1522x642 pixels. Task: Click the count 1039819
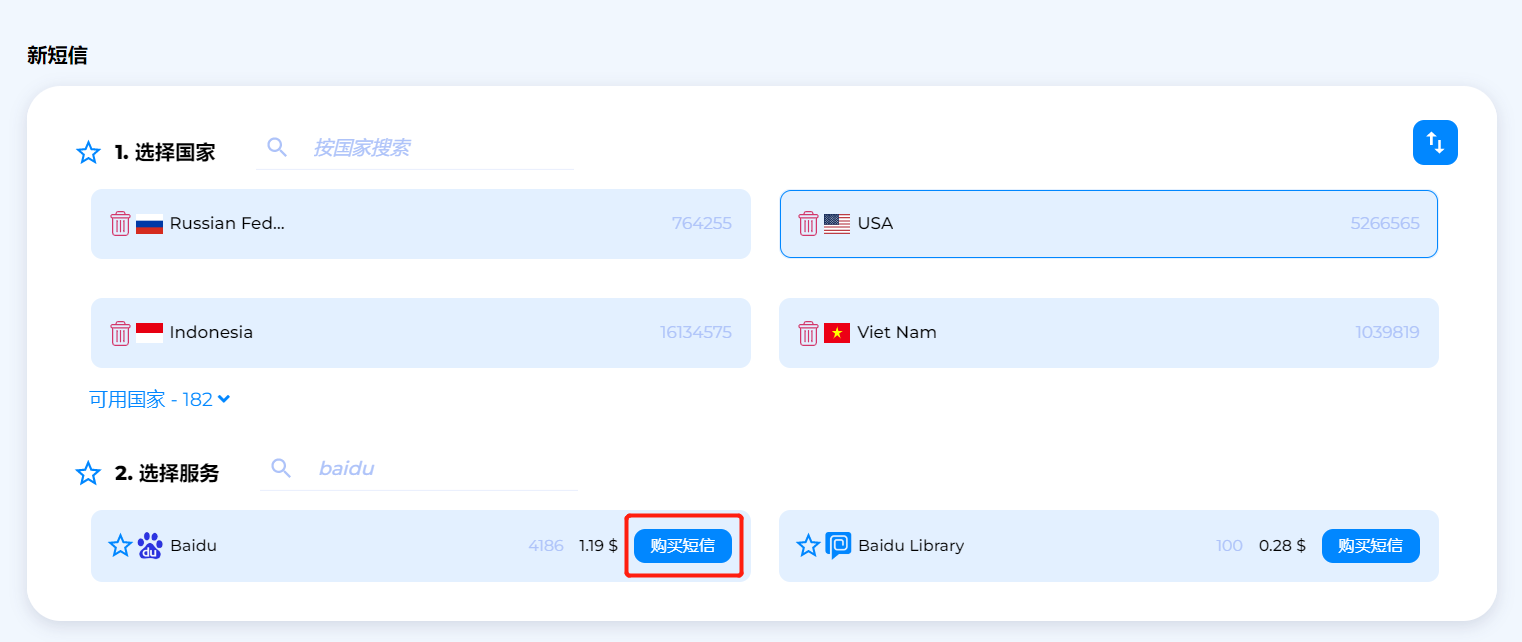[x=1388, y=333]
